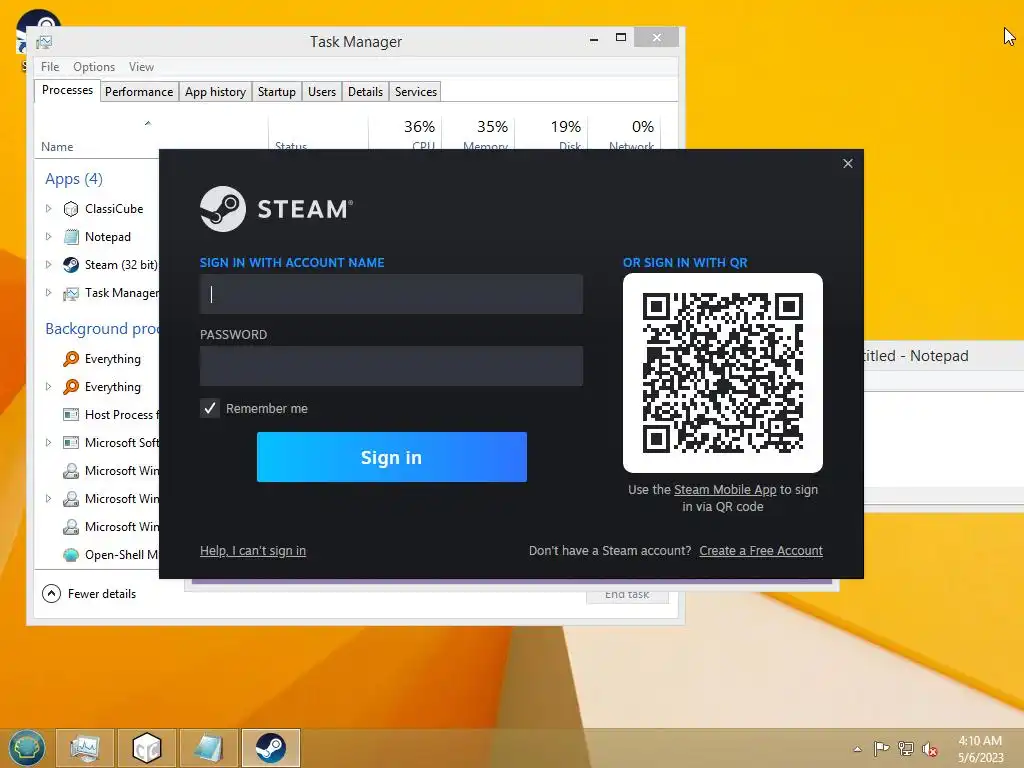Screen dimensions: 1024x768
Task: Open the File menu in Task Manager
Action: point(50,67)
